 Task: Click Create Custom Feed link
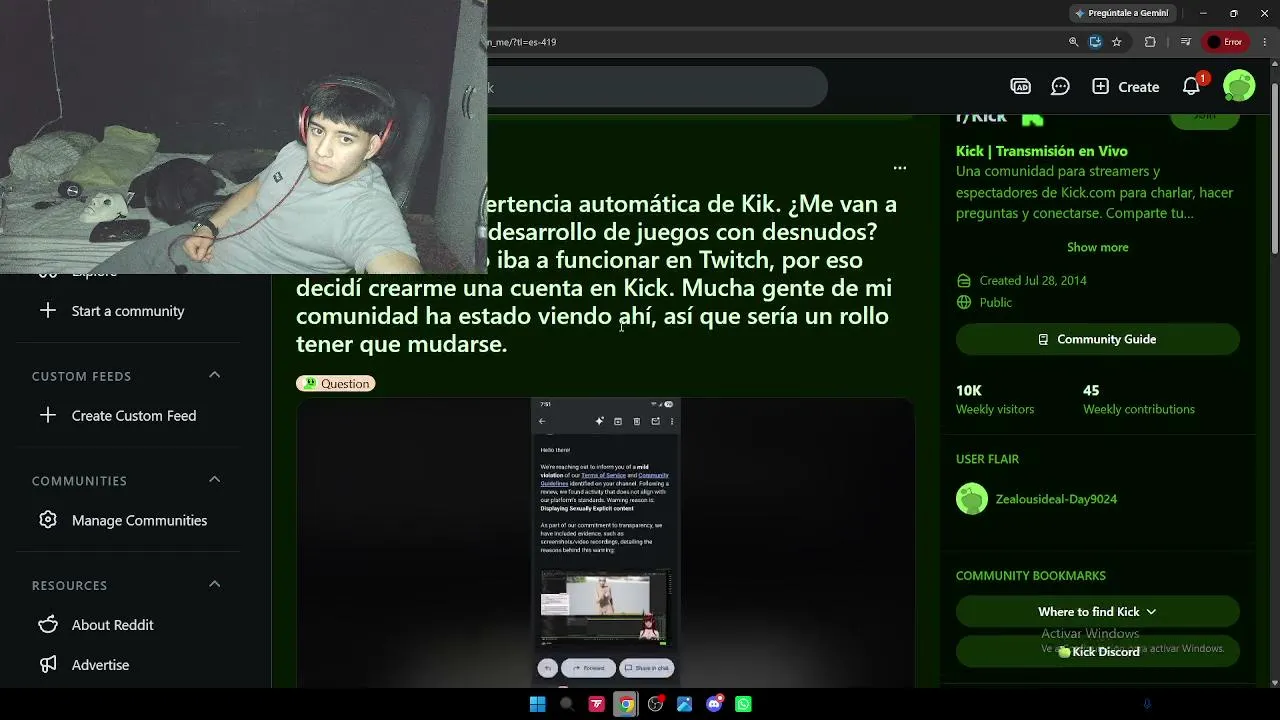tap(134, 416)
